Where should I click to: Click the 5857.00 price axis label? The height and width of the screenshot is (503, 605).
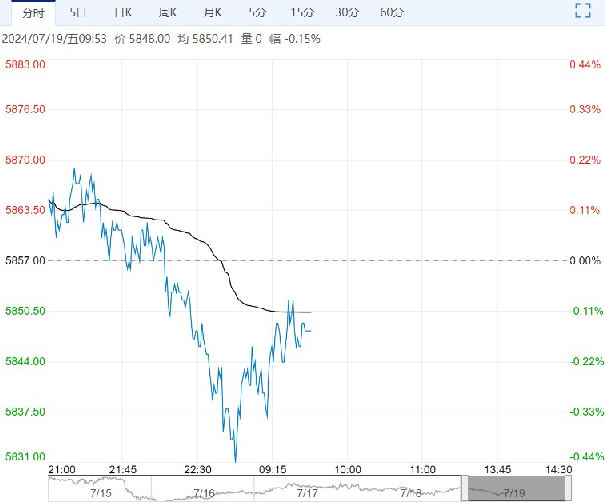pos(25,260)
